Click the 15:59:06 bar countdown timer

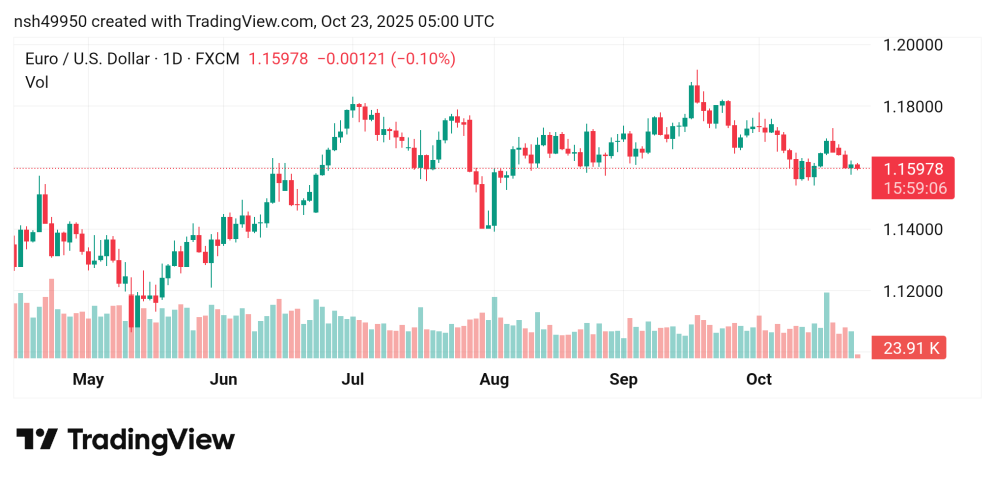tap(914, 187)
